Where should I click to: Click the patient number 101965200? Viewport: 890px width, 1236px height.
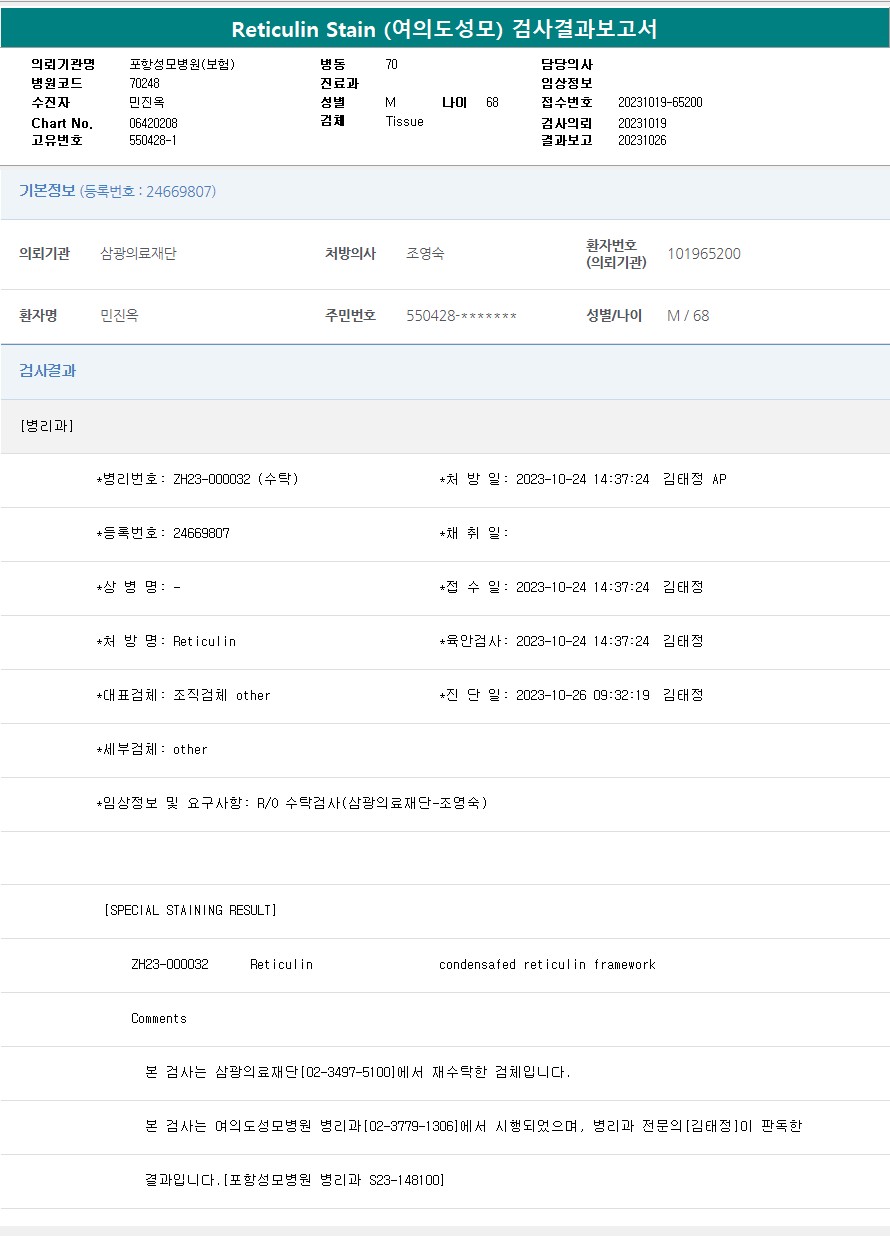pos(704,254)
